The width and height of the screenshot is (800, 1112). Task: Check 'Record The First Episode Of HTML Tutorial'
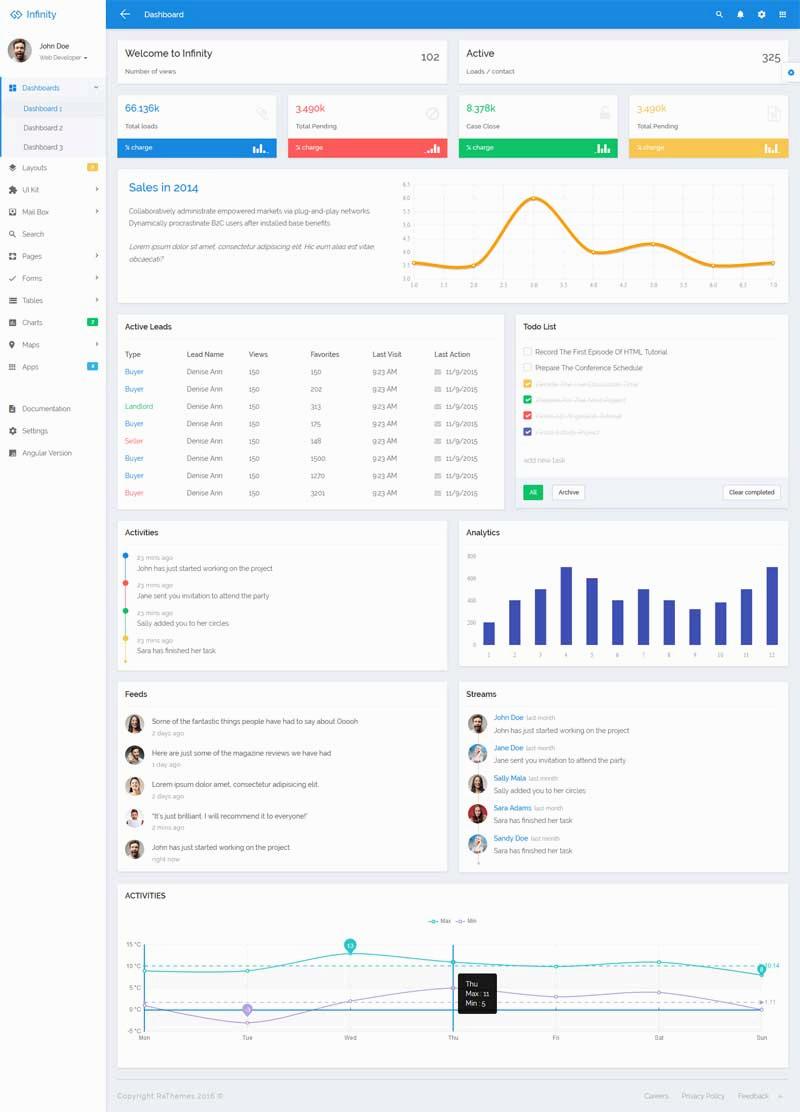528,352
